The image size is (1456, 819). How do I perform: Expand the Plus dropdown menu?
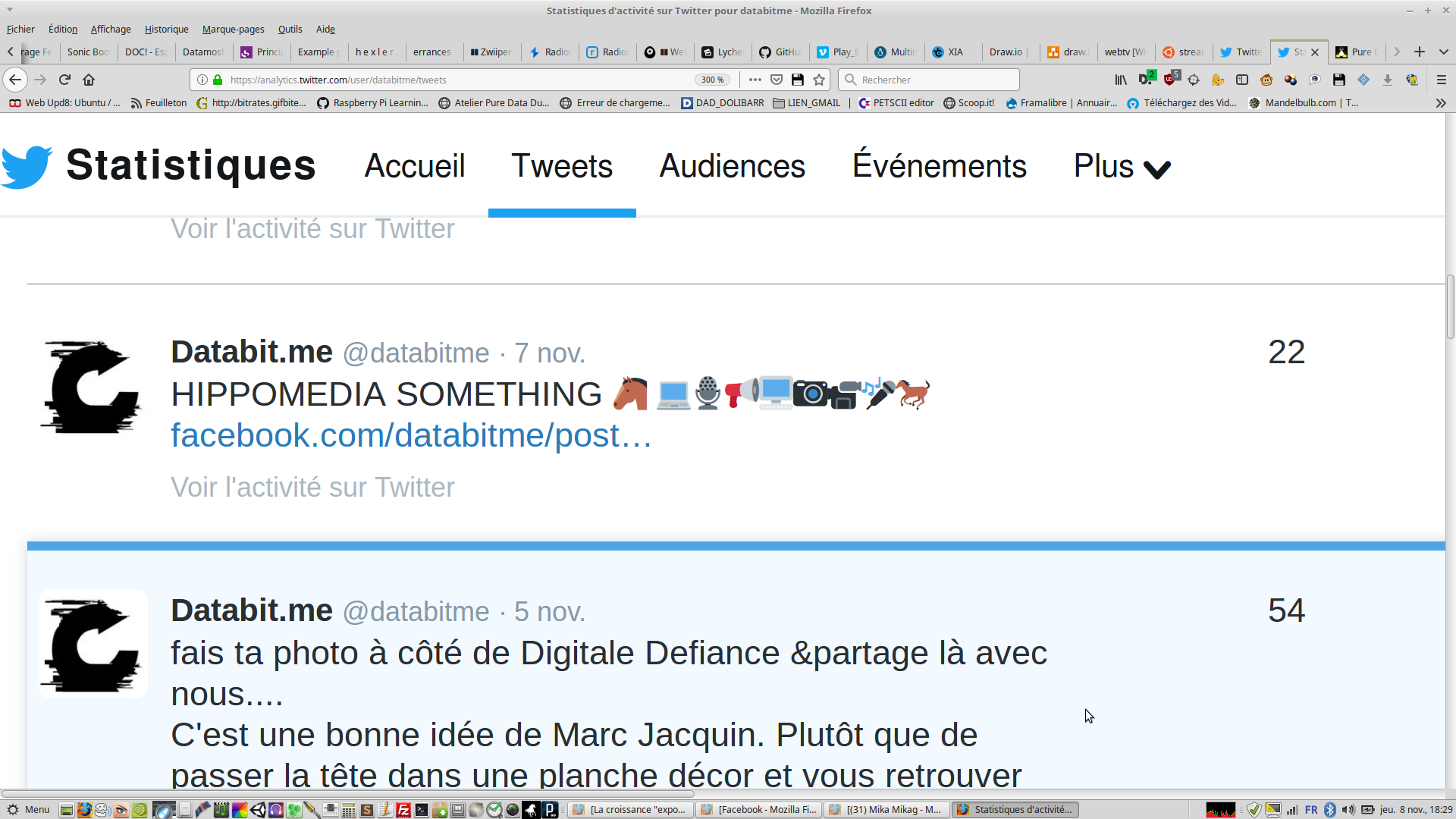pos(1122,167)
